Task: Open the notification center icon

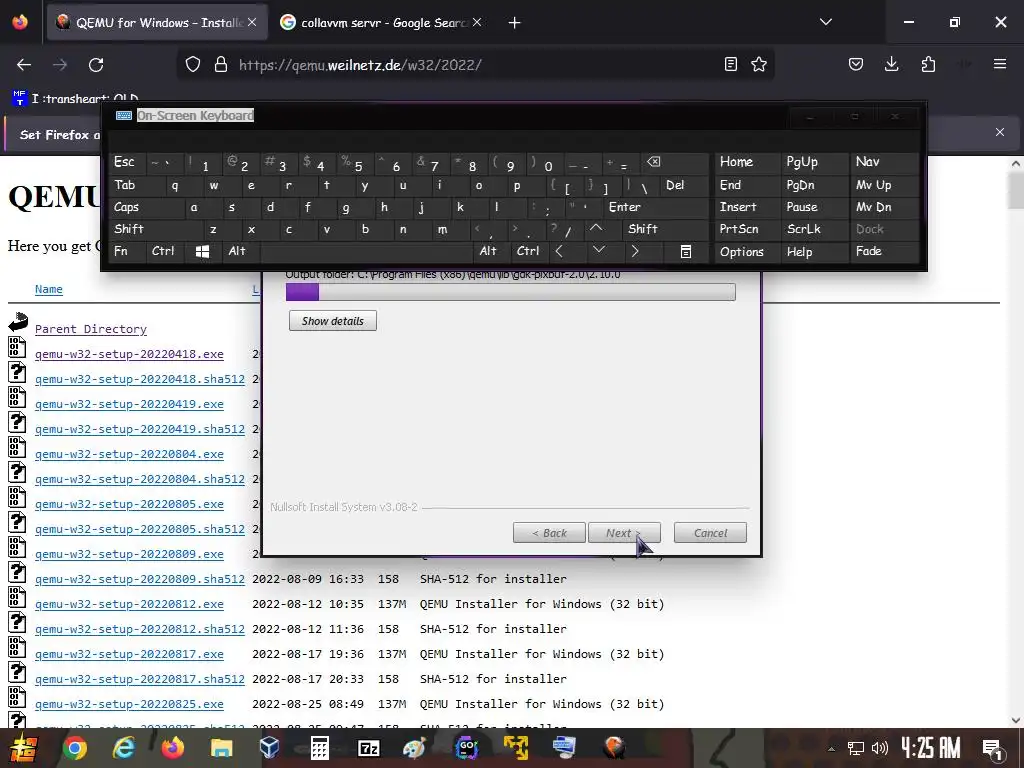Action: coord(992,748)
